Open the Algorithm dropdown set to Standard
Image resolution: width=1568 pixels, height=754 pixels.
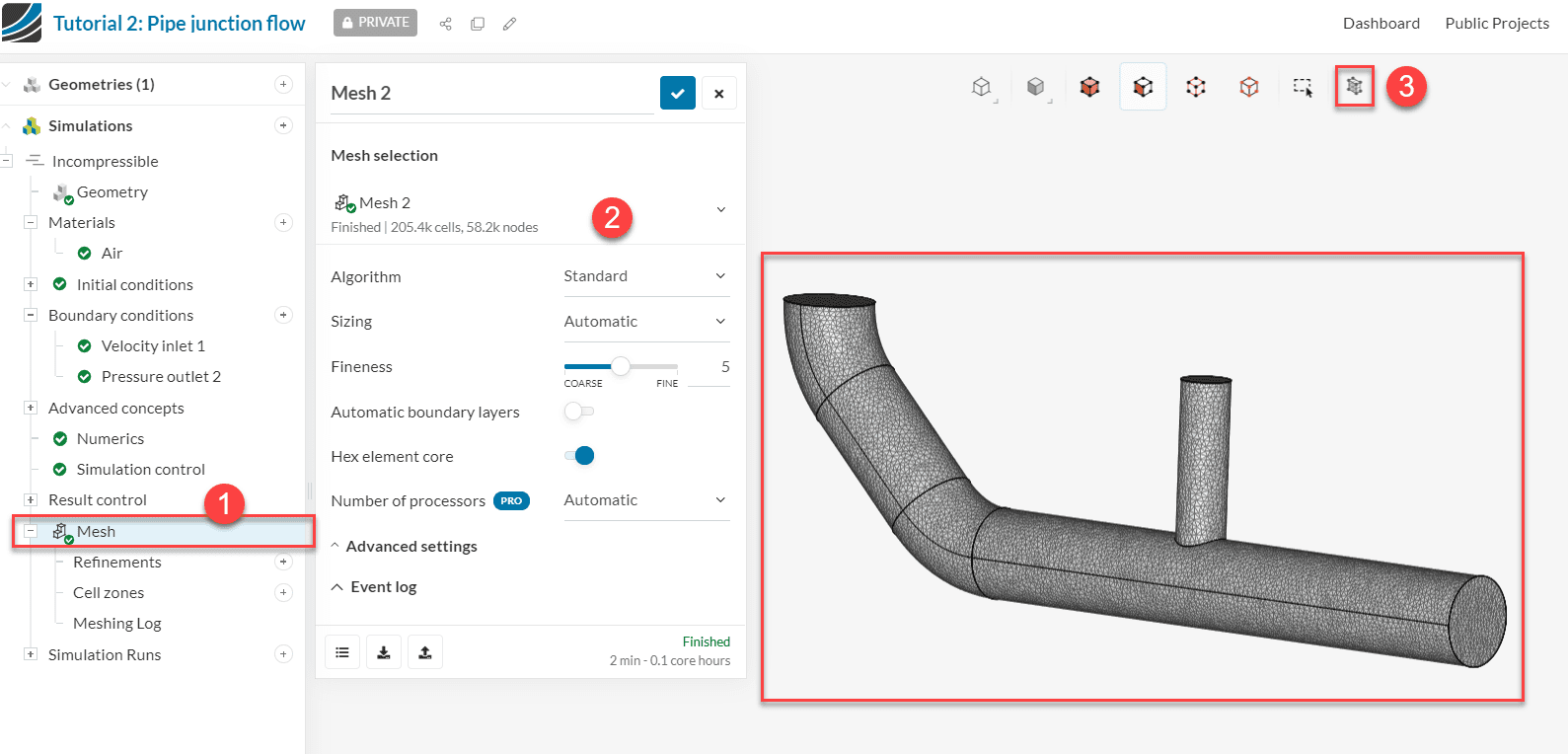(645, 276)
